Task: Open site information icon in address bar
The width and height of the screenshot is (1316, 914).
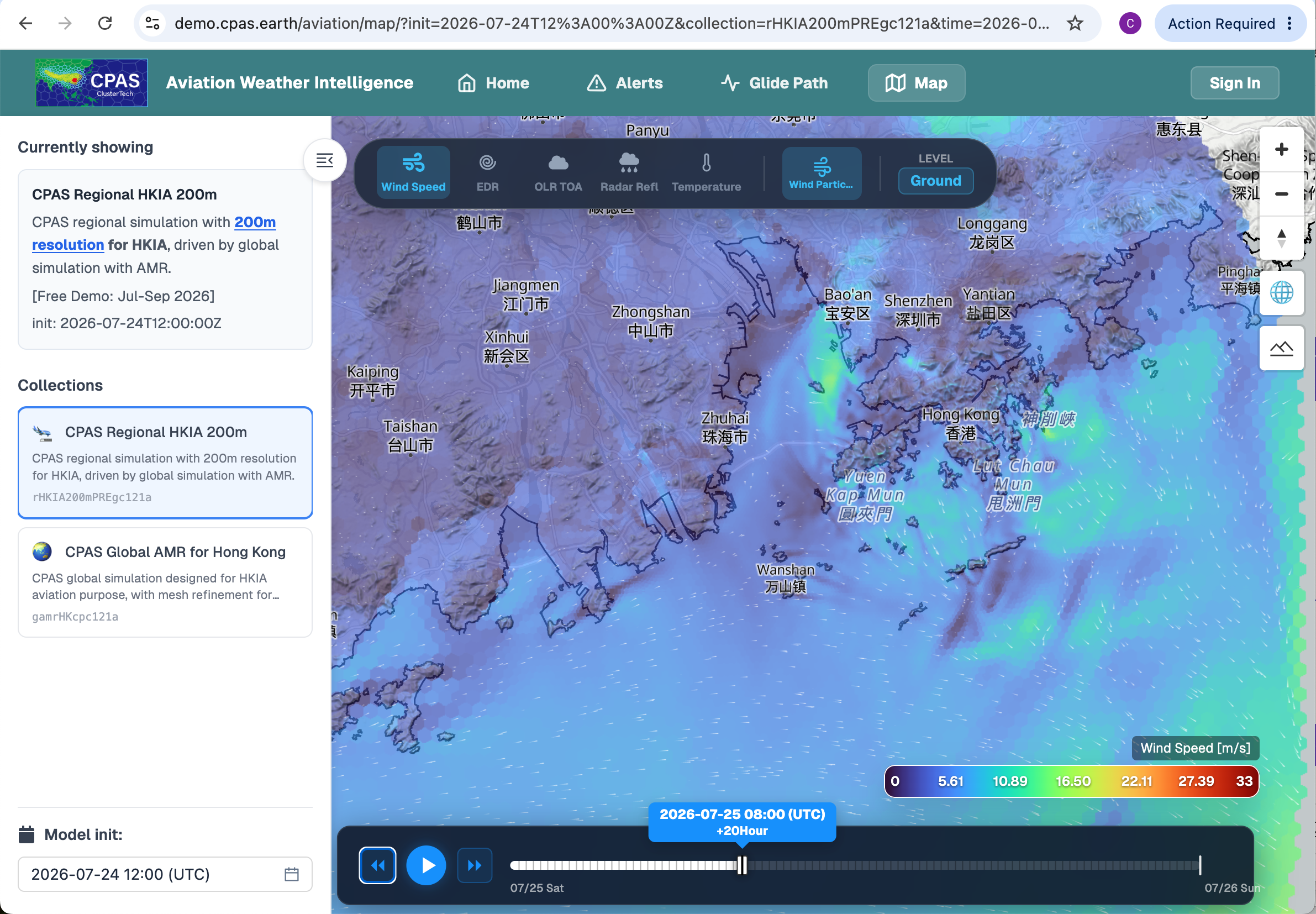Action: coord(152,23)
